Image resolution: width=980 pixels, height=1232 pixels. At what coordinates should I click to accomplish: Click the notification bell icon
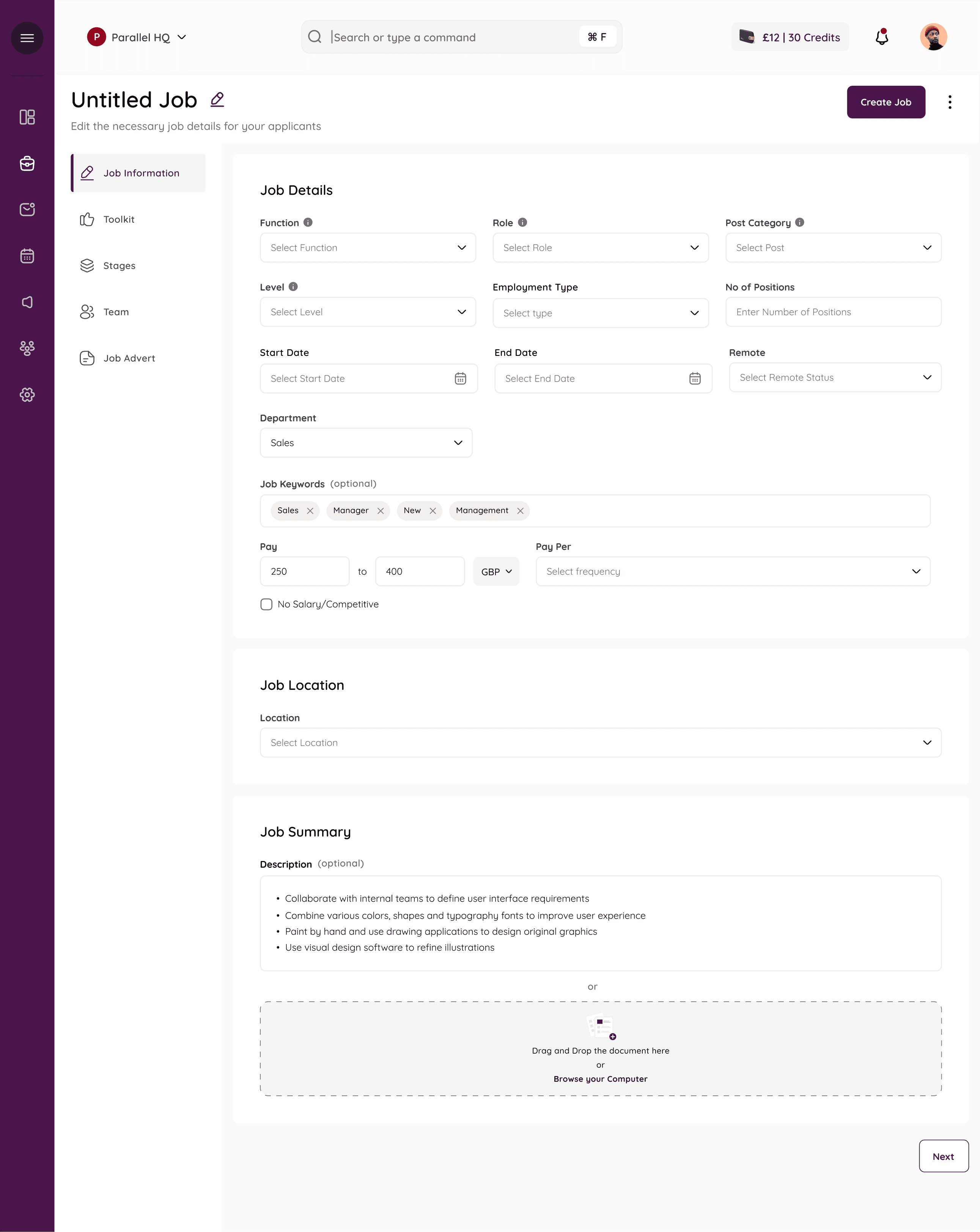click(x=882, y=37)
